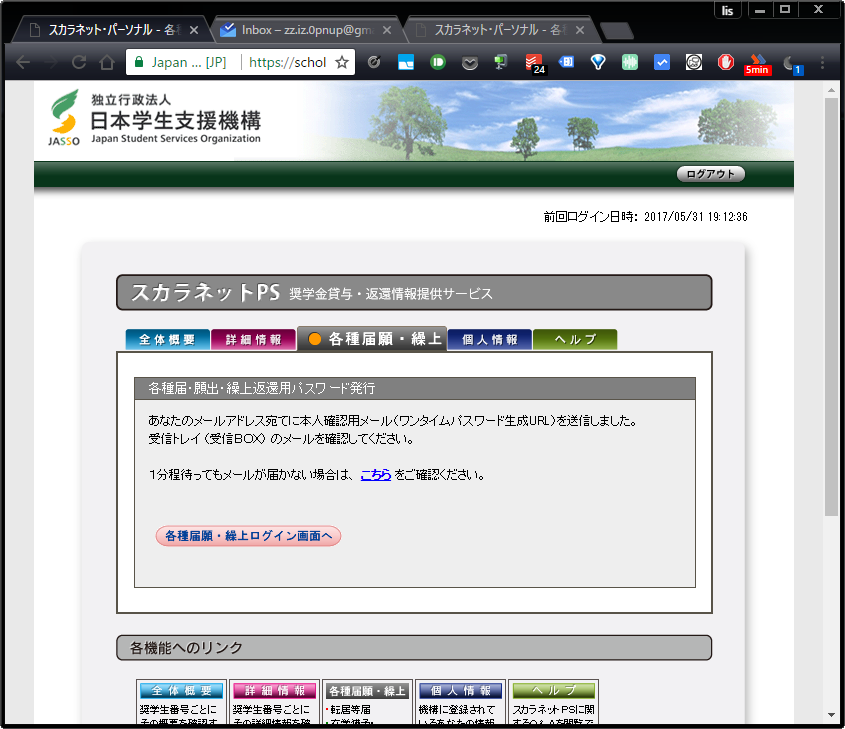Open the diamond-shaped extension icon

[x=598, y=63]
